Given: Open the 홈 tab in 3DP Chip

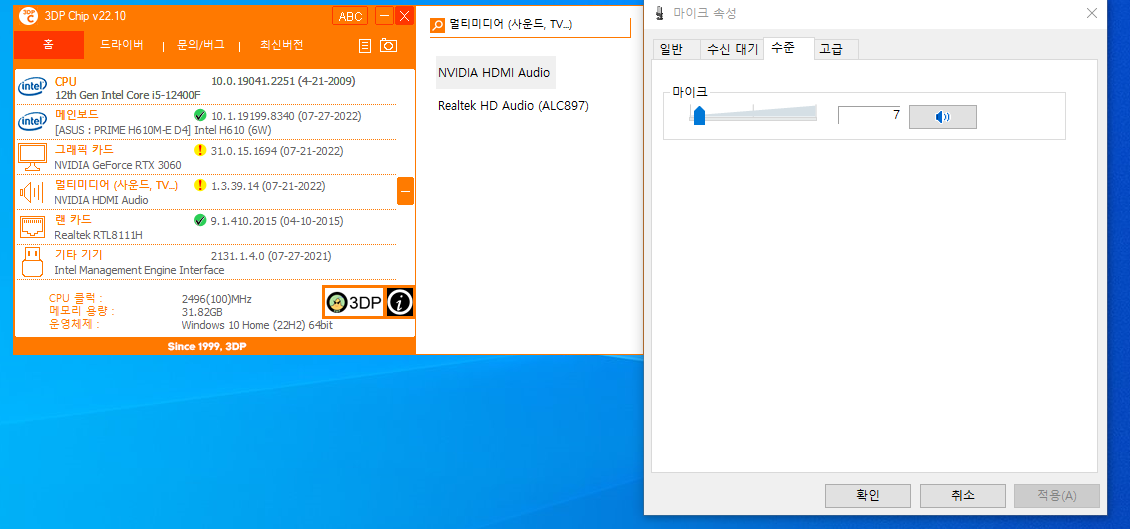Looking at the screenshot, I should point(48,45).
